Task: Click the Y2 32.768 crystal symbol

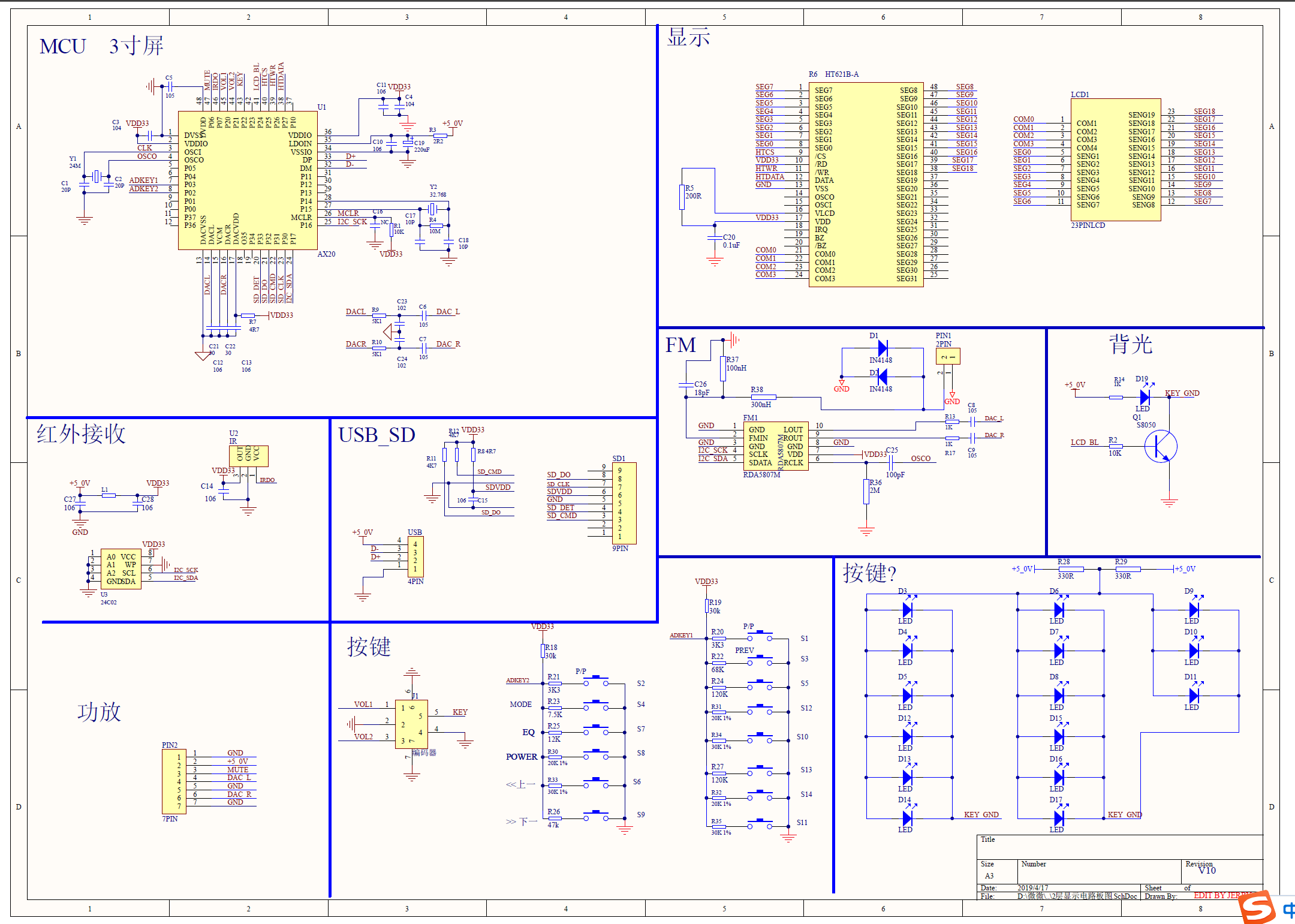Action: [432, 209]
